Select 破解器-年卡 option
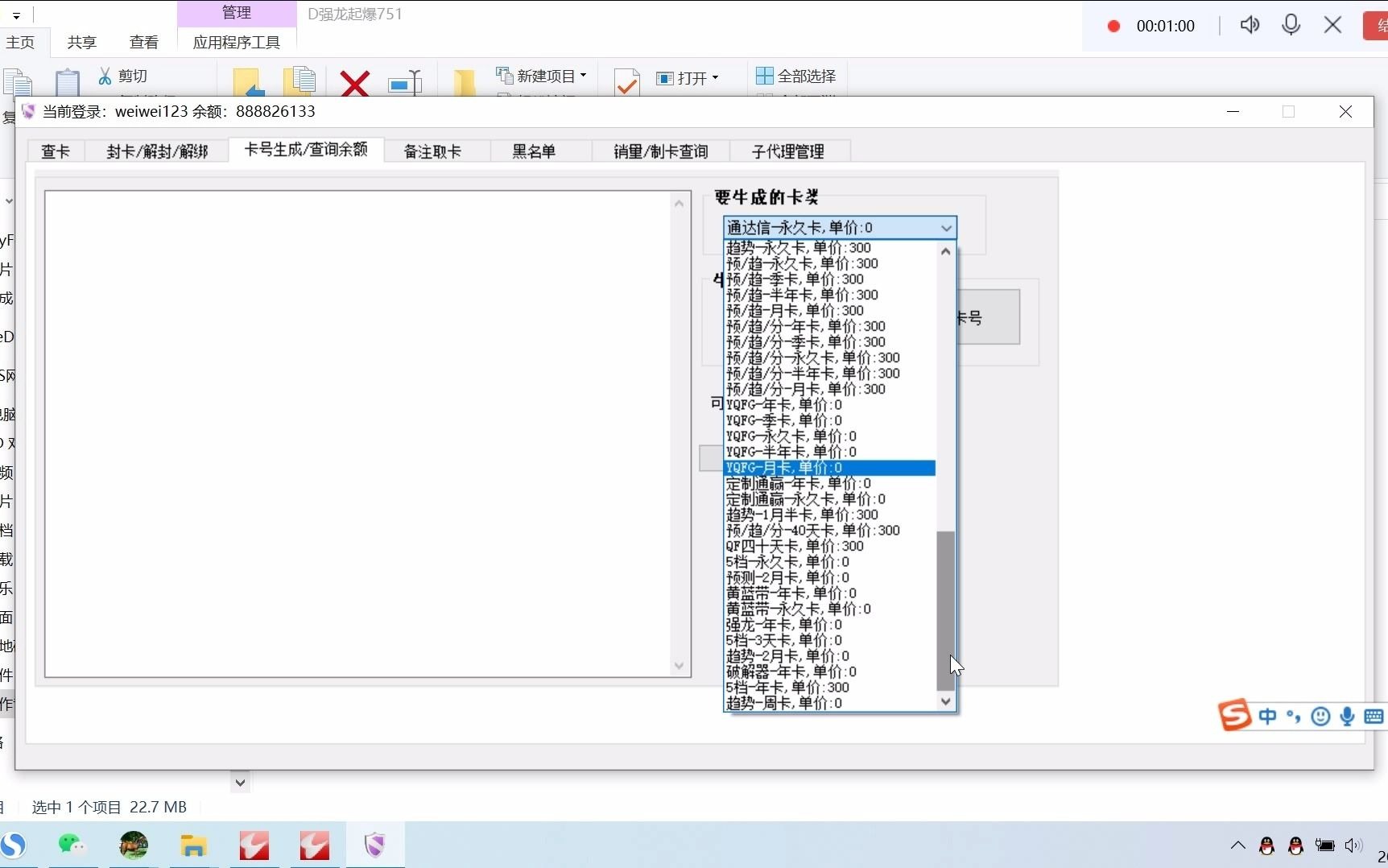The height and width of the screenshot is (868, 1388). [x=829, y=672]
